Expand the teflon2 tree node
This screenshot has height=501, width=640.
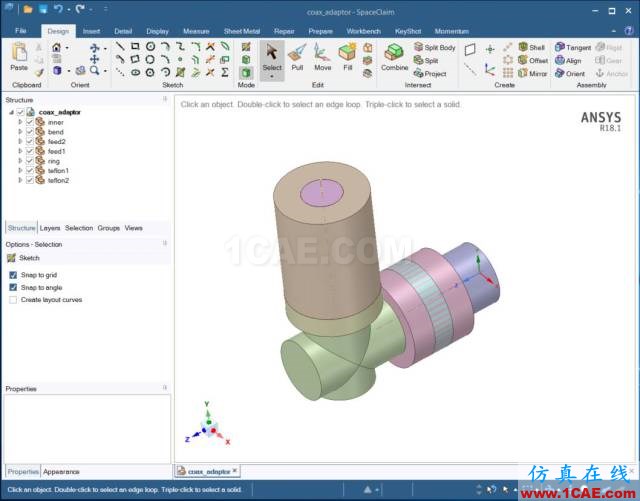pos(20,180)
